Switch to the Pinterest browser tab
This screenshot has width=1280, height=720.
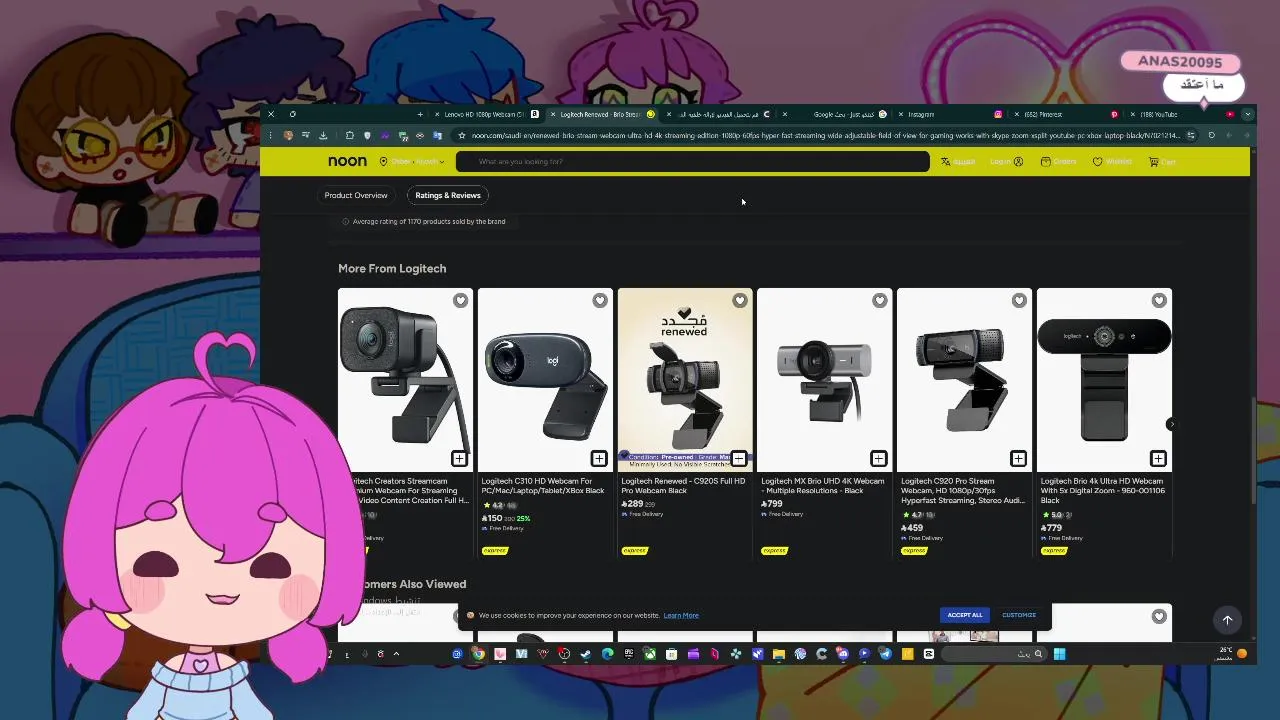click(1065, 114)
